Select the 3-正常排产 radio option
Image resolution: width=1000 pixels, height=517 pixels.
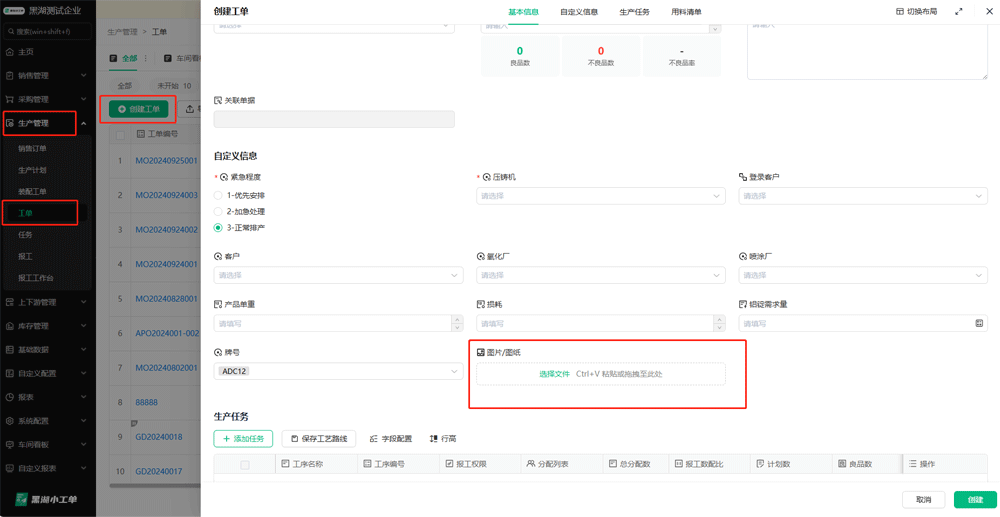point(218,228)
